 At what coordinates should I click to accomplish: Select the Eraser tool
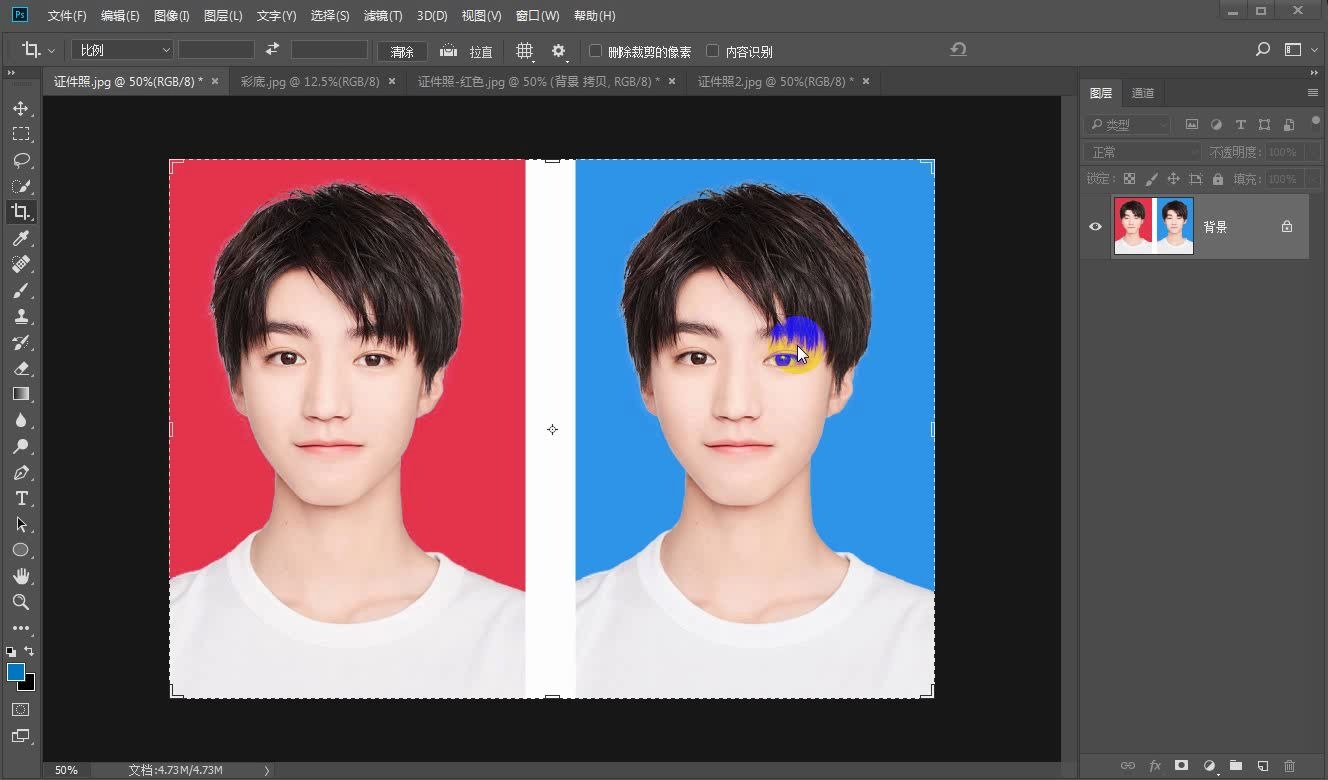[x=20, y=368]
